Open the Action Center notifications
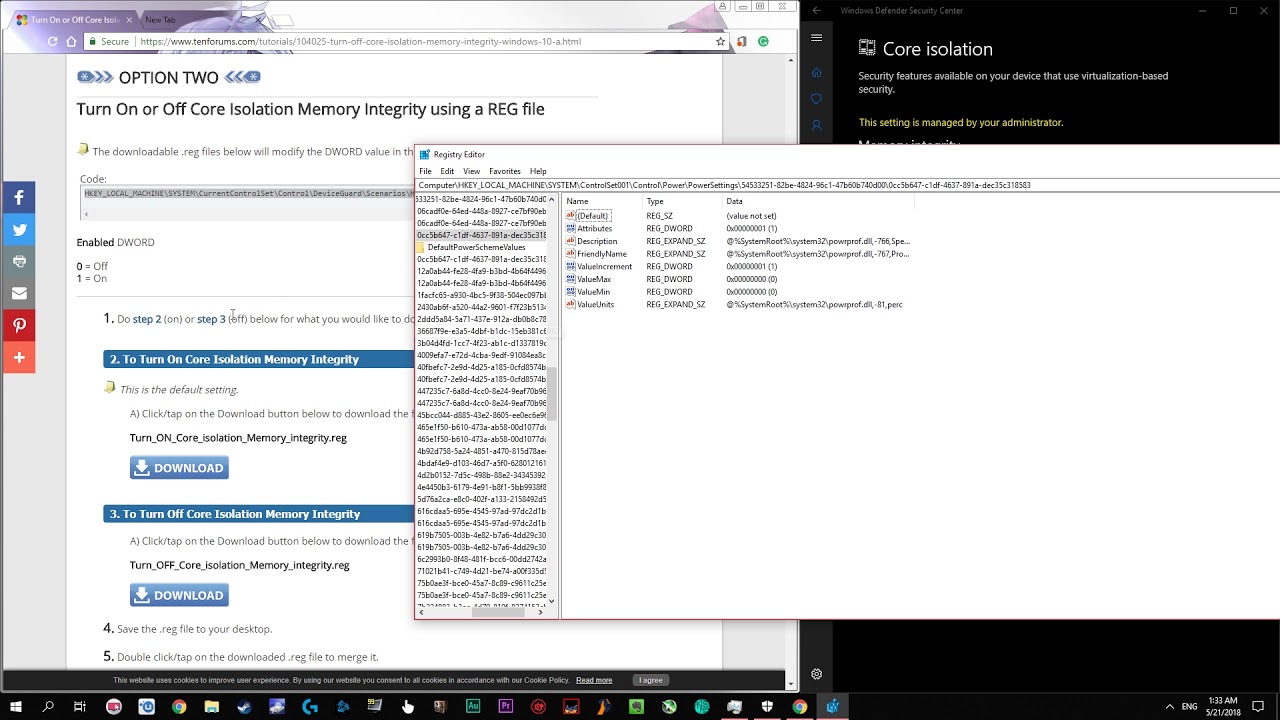 point(1258,707)
